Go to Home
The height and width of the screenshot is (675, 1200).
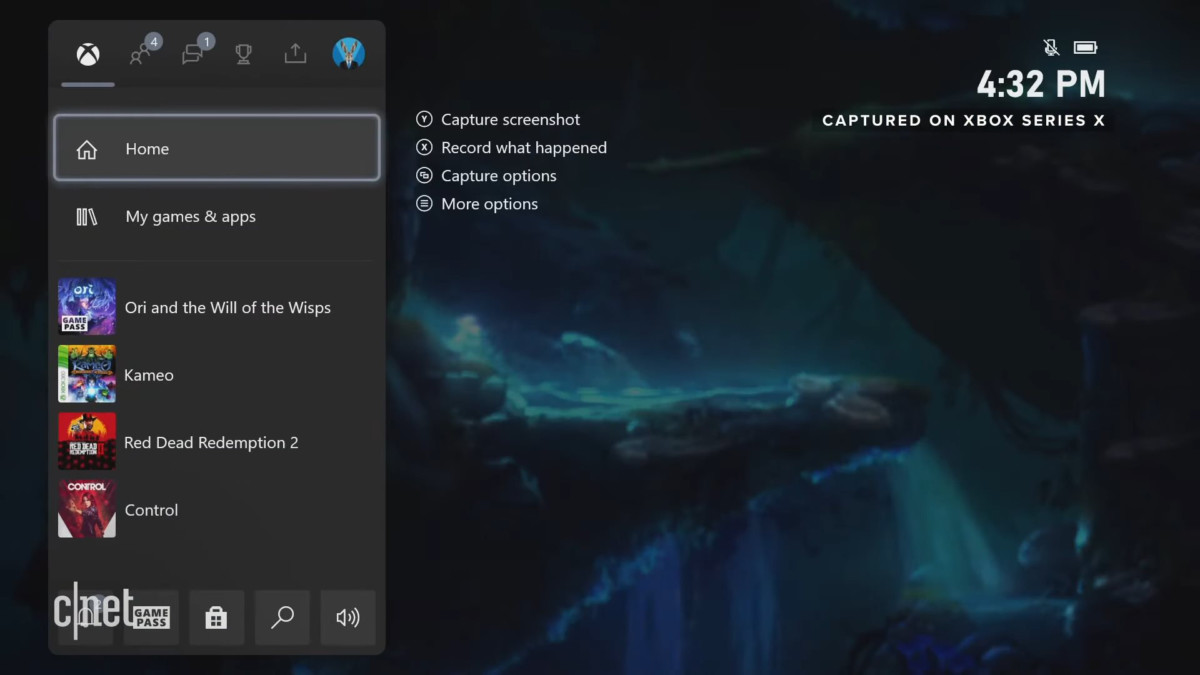[217, 148]
